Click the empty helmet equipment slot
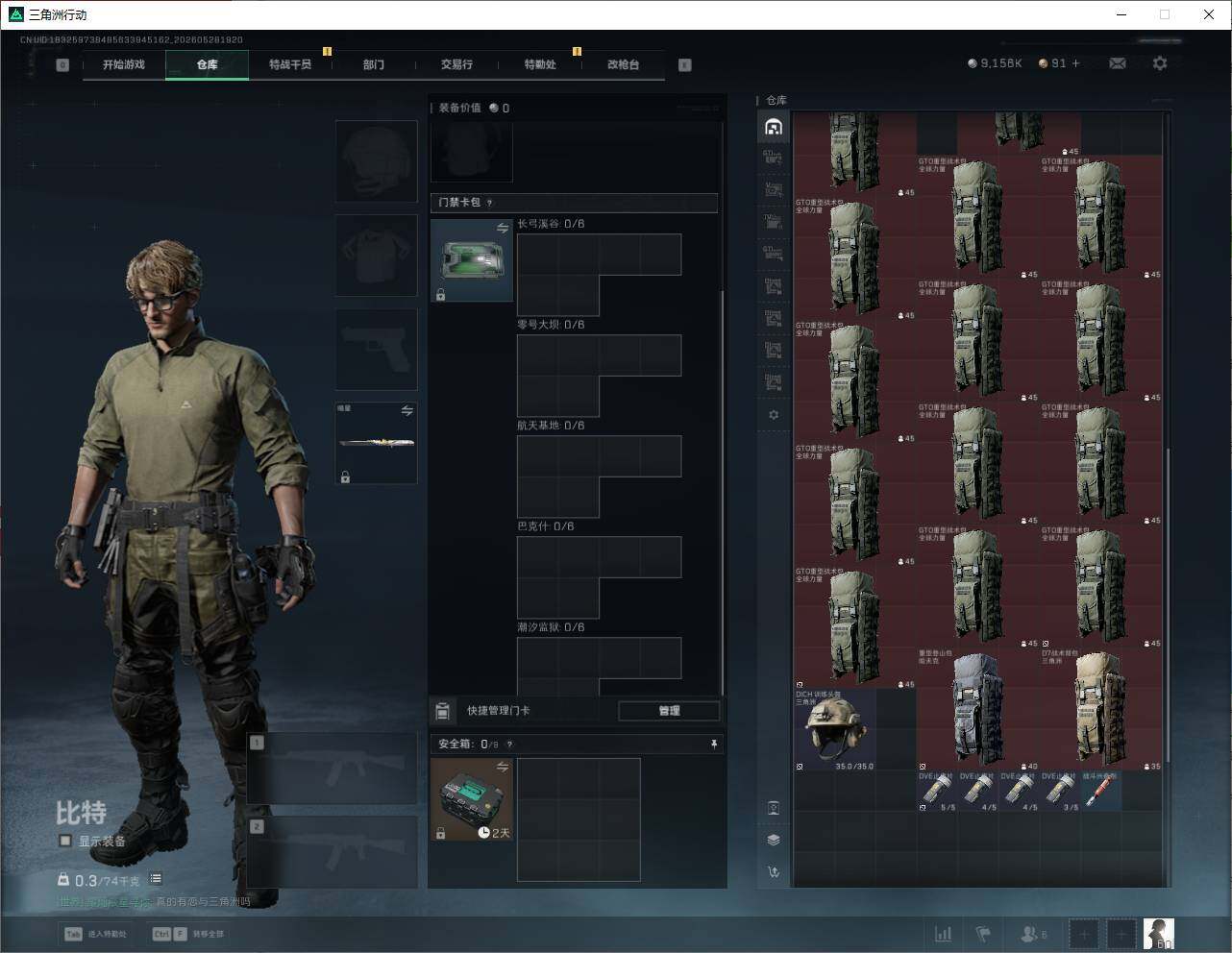 tap(376, 160)
